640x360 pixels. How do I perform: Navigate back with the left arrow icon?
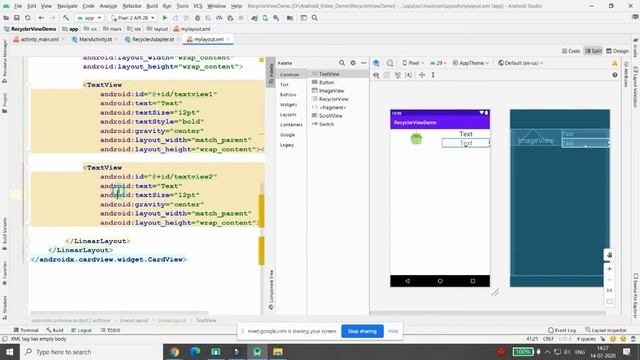click(41, 18)
